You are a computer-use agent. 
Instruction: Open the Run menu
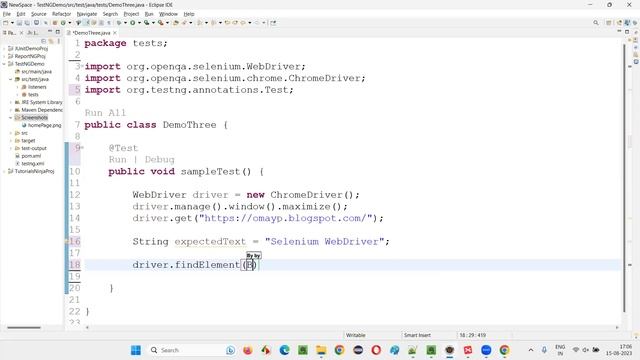click(x=149, y=14)
